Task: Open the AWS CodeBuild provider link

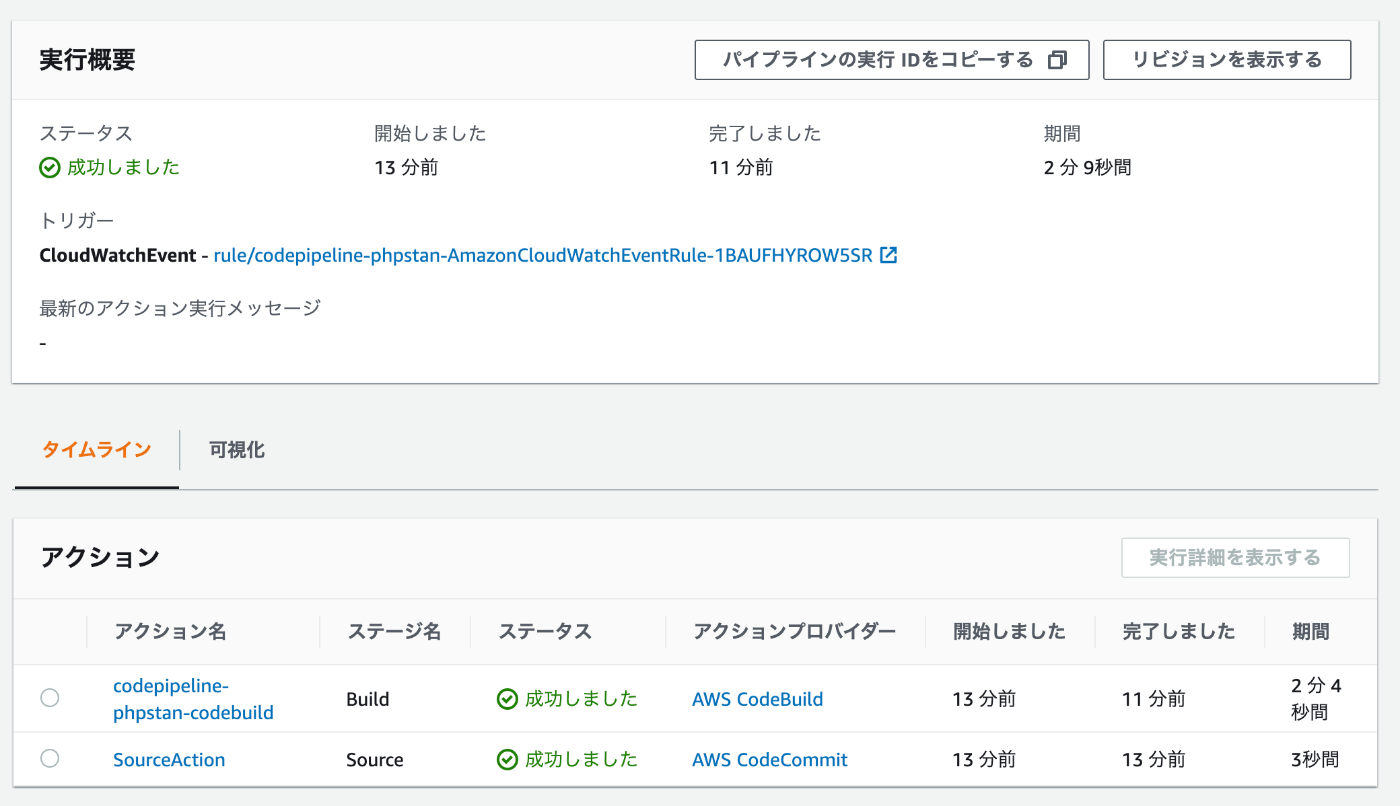Action: point(757,699)
